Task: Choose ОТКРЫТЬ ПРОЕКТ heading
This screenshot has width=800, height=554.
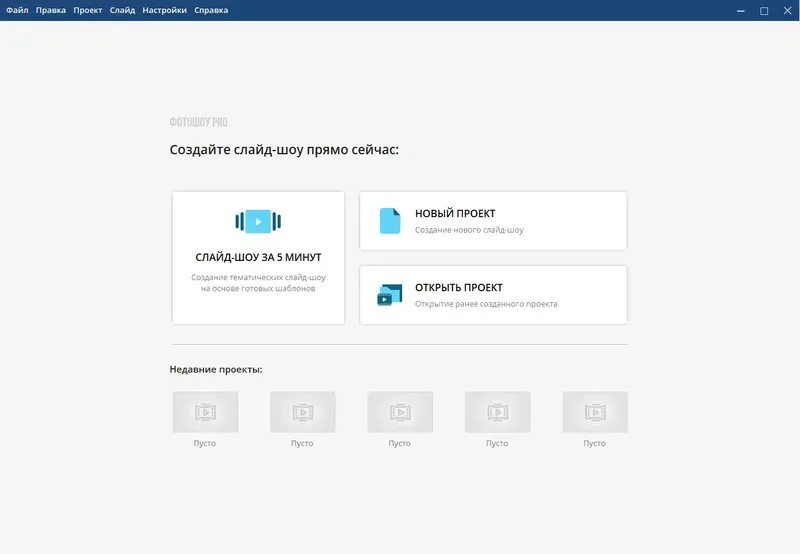Action: click(x=459, y=287)
